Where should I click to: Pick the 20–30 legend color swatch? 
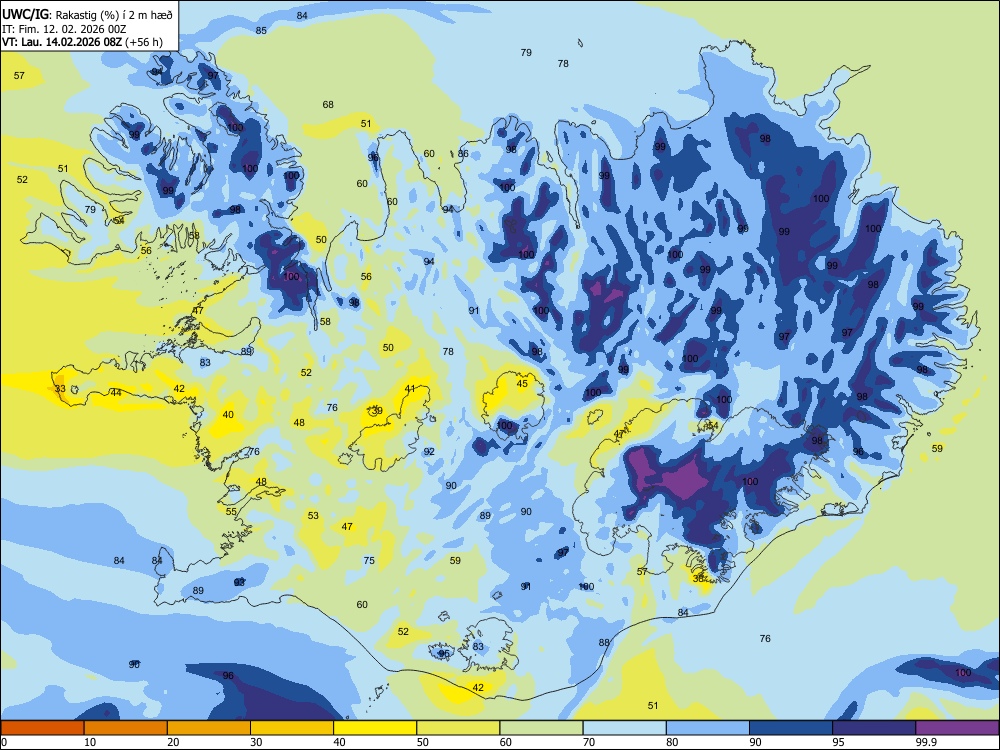click(209, 728)
